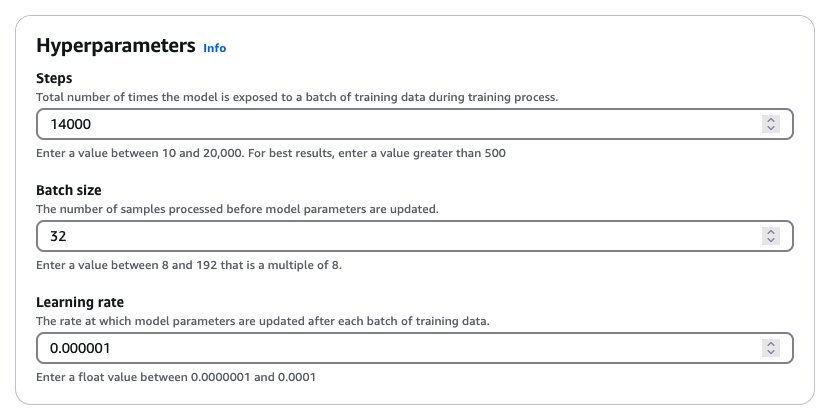Click the Steps field label
Image resolution: width=831 pixels, height=412 pixels.
pyautogui.click(x=54, y=78)
